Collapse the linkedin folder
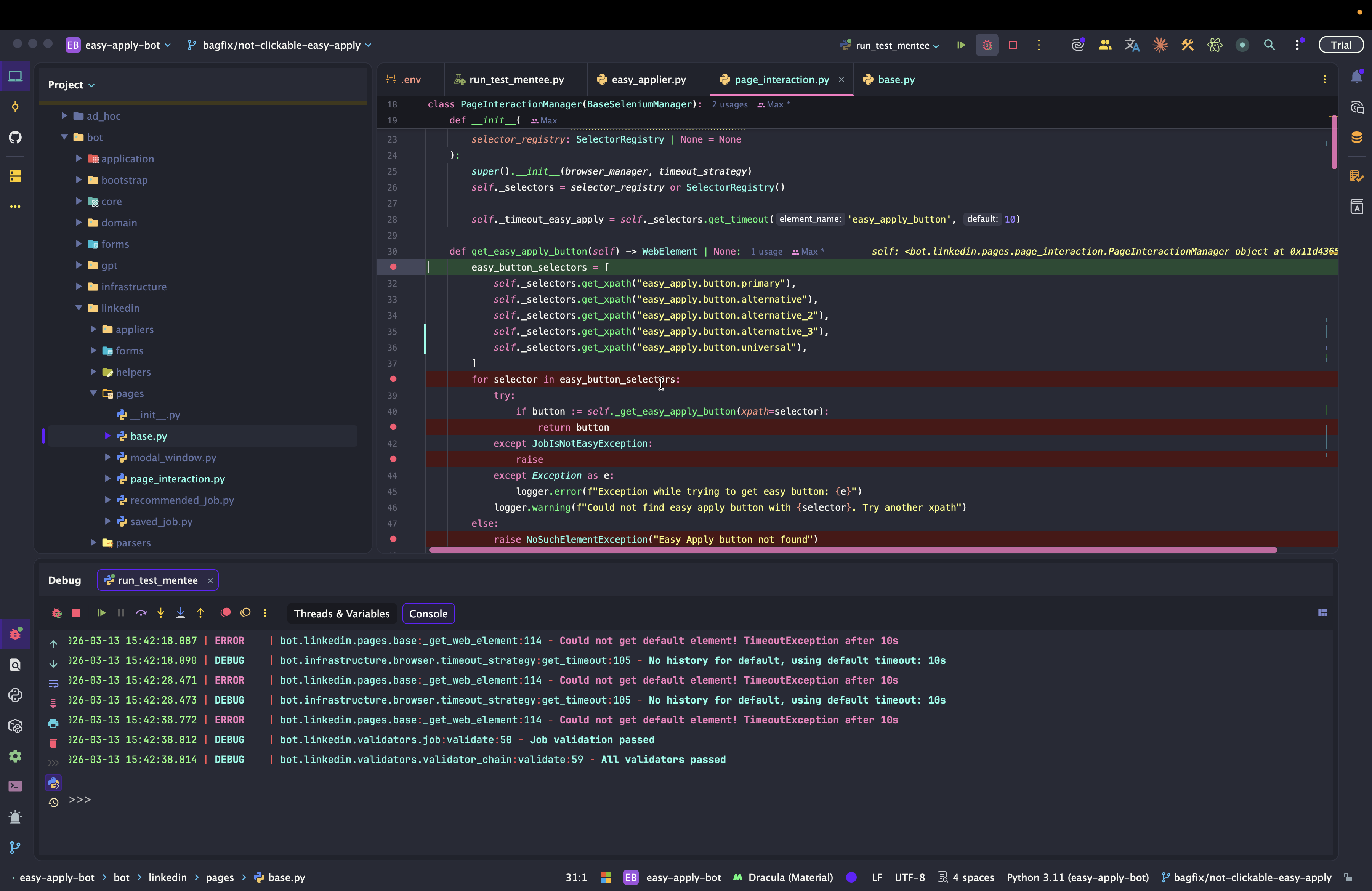This screenshot has height=891, width=1372. pos(79,308)
